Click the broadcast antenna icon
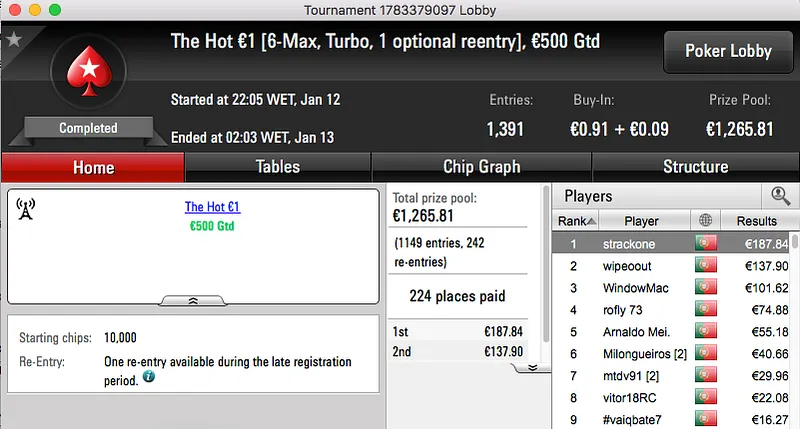The height and width of the screenshot is (429, 800). 26,208
